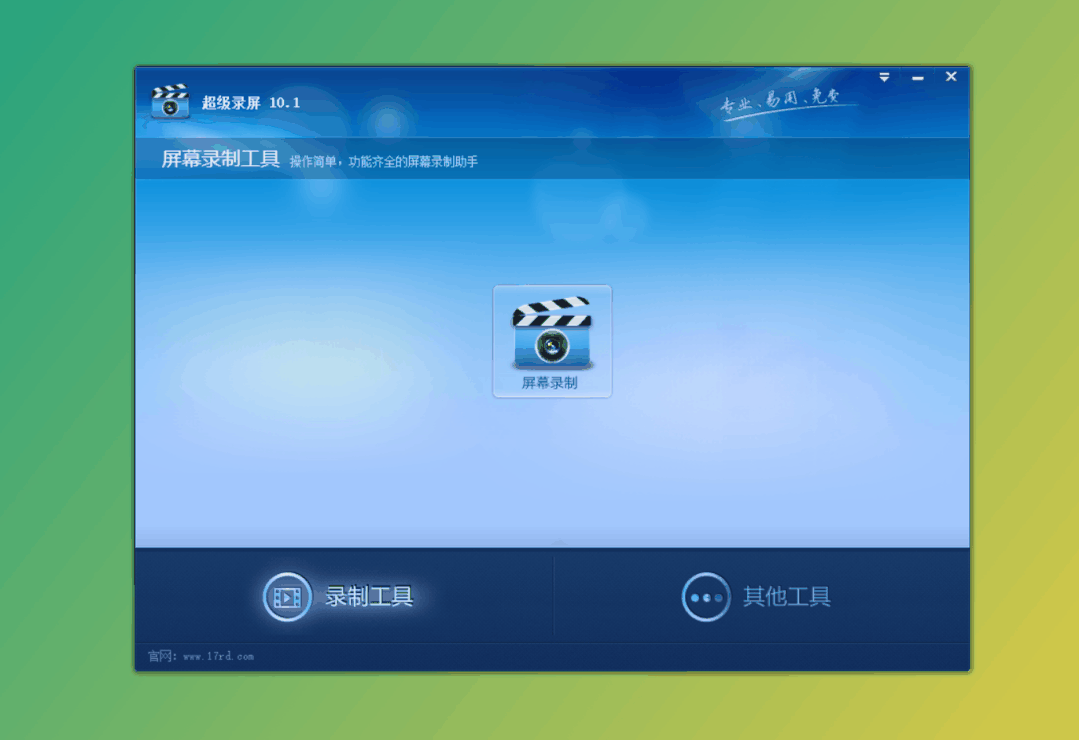1079x740 pixels.
Task: Click the small app icon in the title bar
Action: (170, 99)
